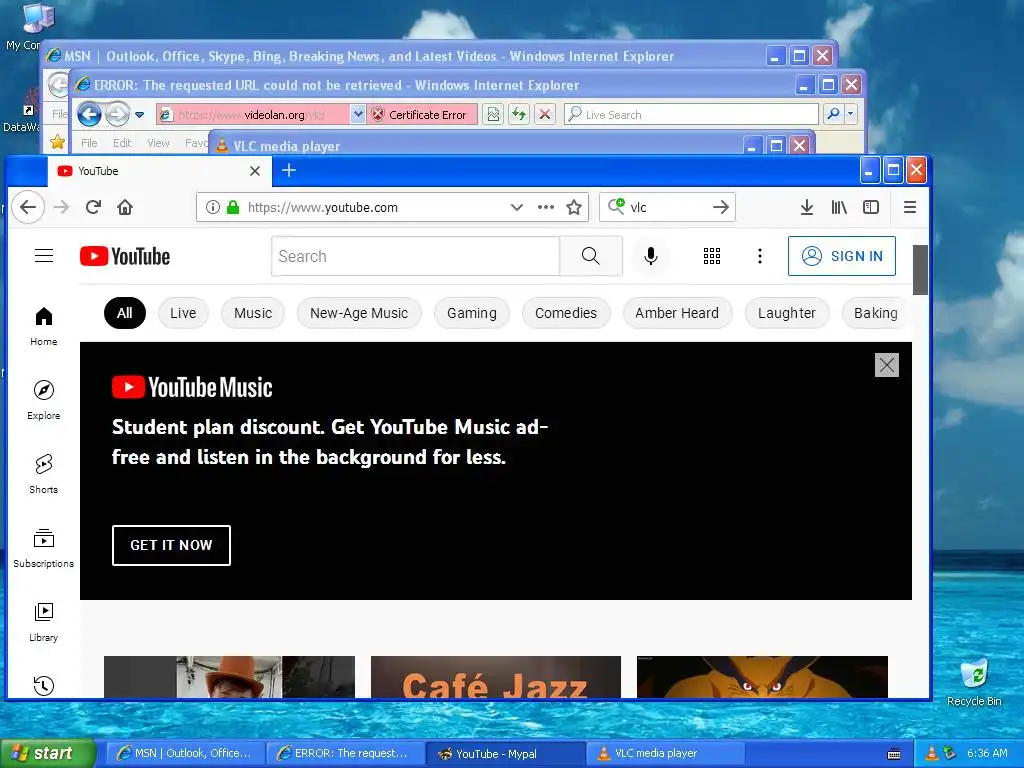The width and height of the screenshot is (1024, 768).
Task: Open the Downloads panel
Action: (807, 208)
